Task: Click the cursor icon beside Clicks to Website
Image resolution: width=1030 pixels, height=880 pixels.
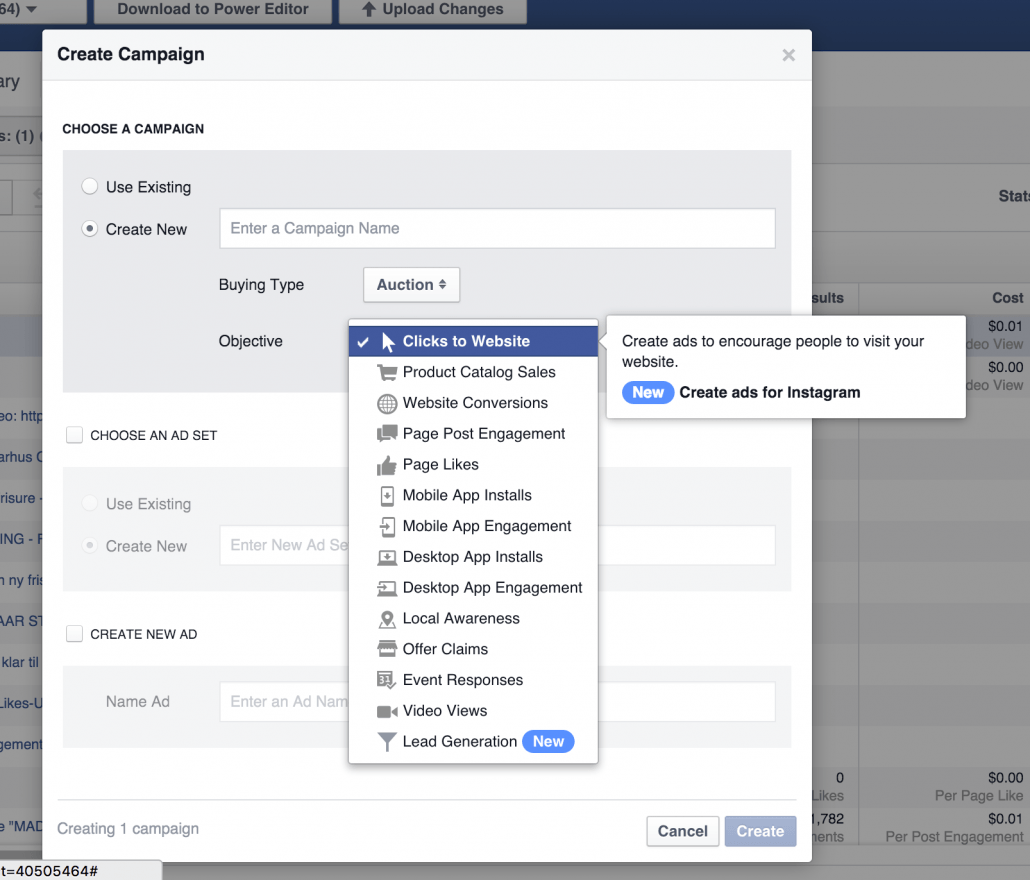Action: click(388, 342)
